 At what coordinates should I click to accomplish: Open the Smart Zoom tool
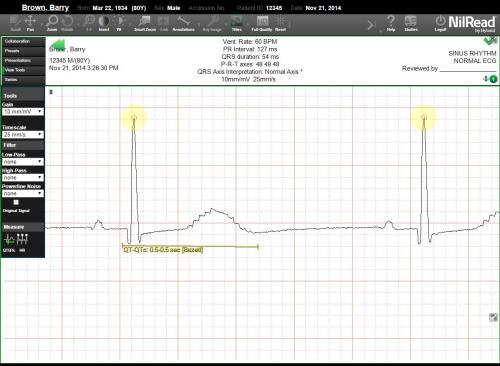pyautogui.click(x=145, y=23)
